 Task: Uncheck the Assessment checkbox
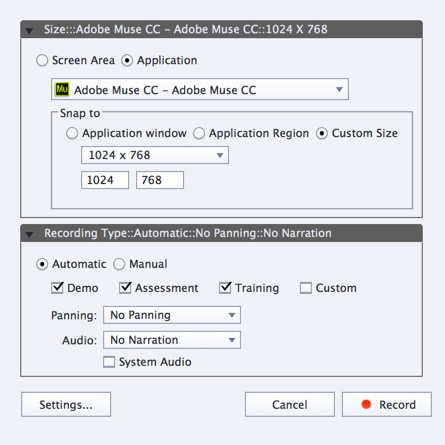pyautogui.click(x=125, y=288)
